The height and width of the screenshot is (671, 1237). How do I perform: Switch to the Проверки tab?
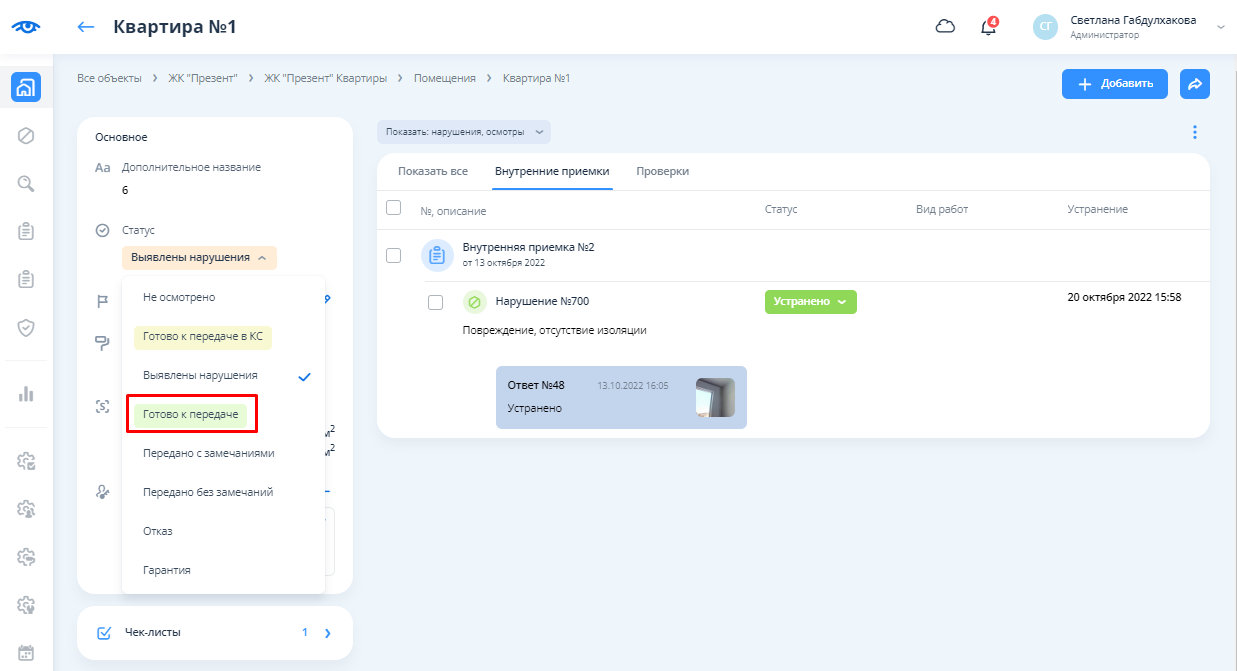click(662, 171)
